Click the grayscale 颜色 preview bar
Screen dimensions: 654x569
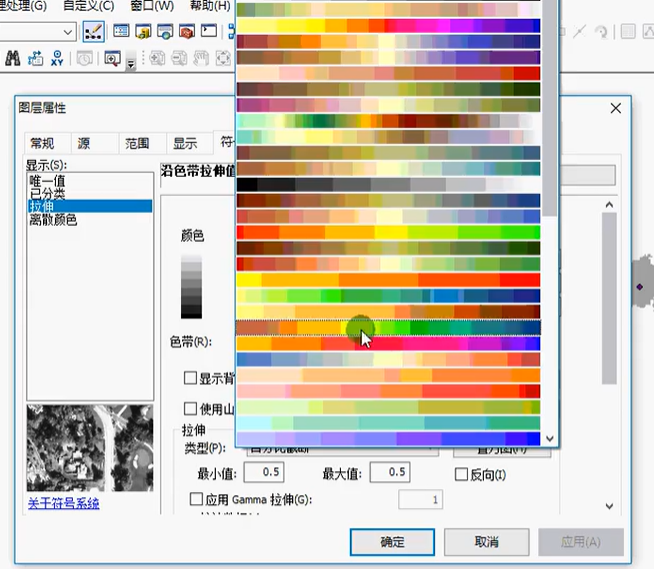point(191,287)
